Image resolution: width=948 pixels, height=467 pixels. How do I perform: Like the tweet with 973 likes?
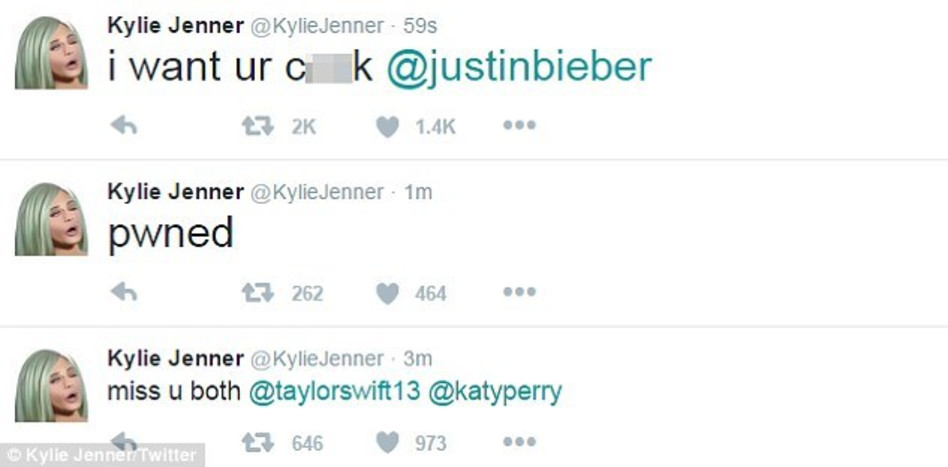click(x=388, y=441)
